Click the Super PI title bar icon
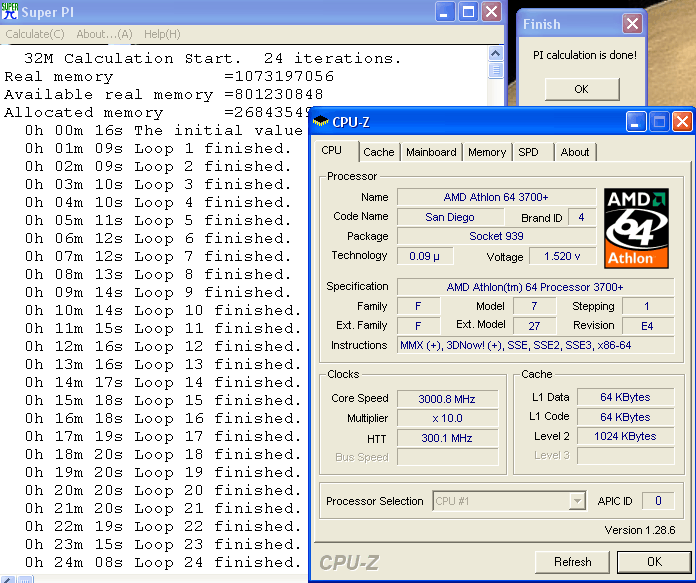Viewport: 696px width, 583px height. 10,12
